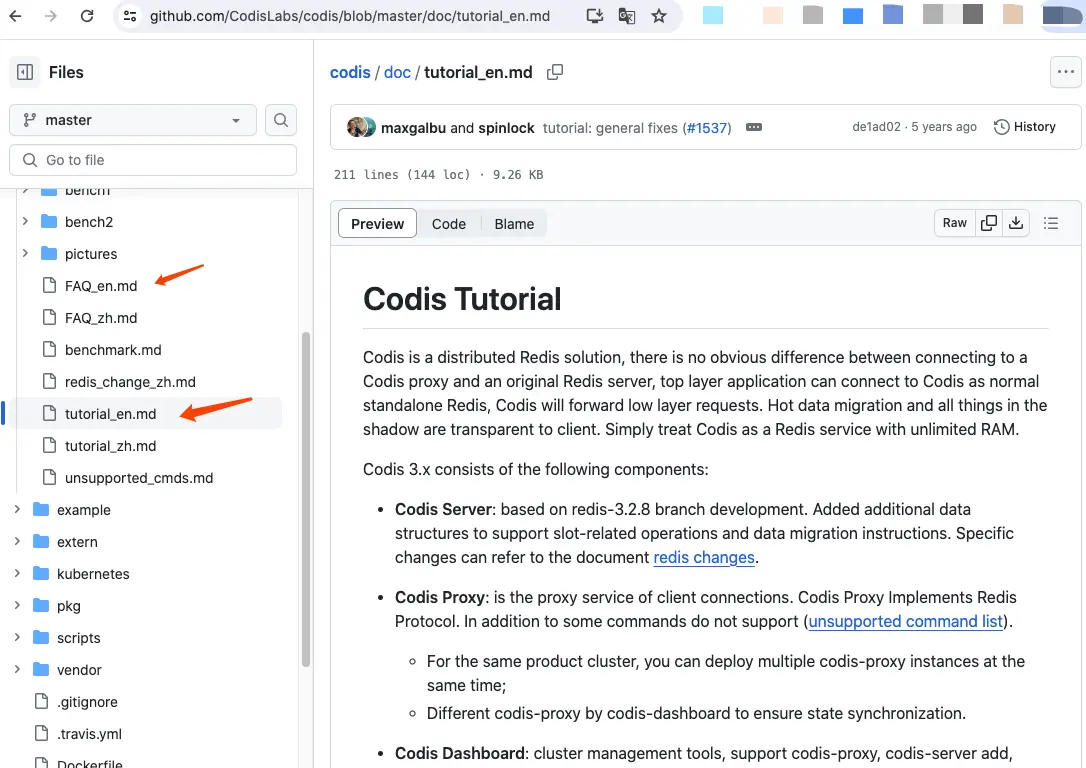Expand the scripts folder chevron
The height and width of the screenshot is (768, 1086).
click(x=17, y=637)
